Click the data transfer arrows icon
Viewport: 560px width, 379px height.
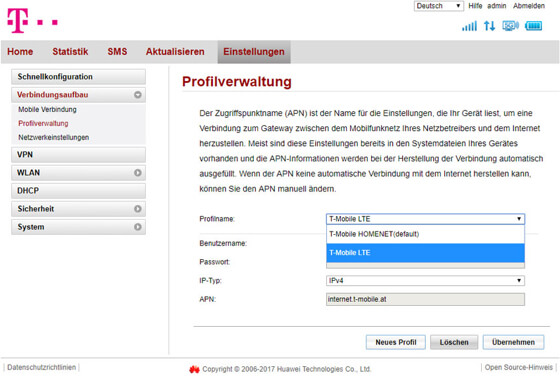coord(489,26)
